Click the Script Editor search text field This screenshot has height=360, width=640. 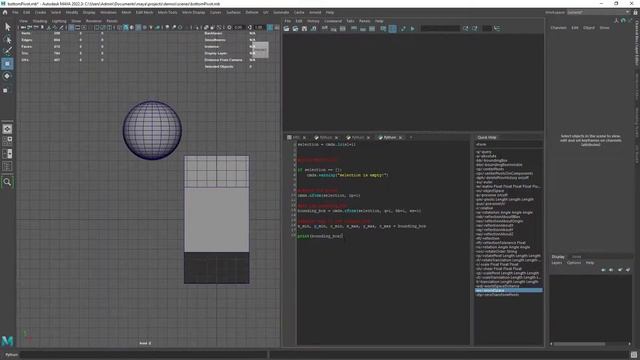tap(440, 29)
